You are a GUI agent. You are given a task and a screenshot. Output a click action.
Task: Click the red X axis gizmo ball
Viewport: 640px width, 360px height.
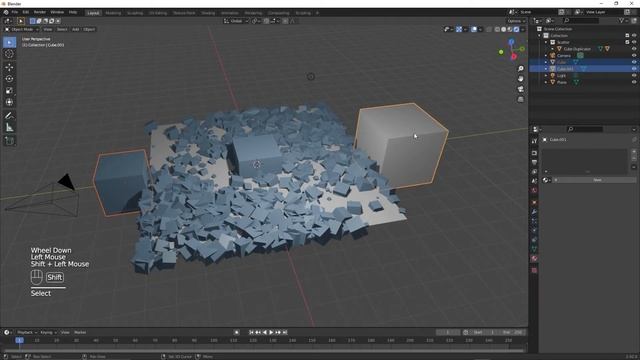click(513, 56)
